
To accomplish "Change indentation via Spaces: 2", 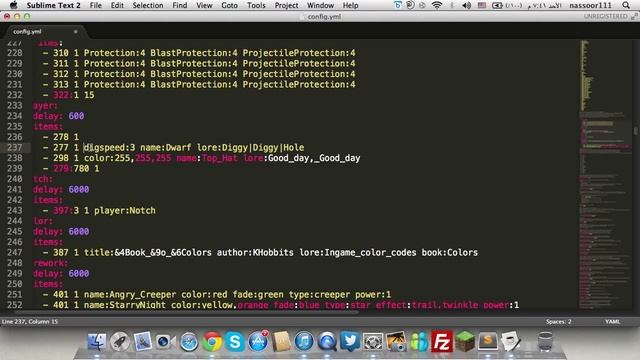I will click(x=558, y=322).
